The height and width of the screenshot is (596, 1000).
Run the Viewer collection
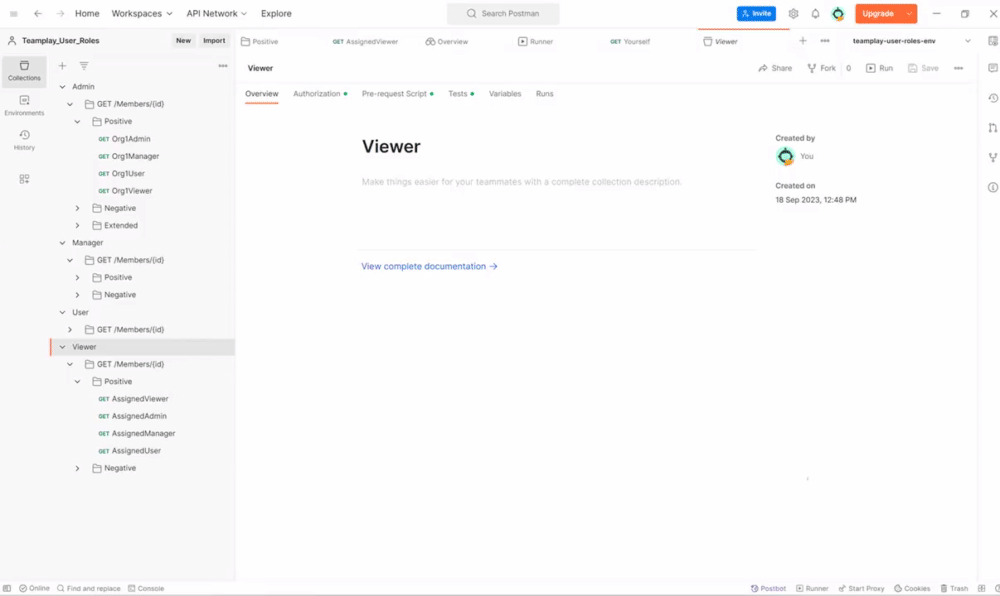pyautogui.click(x=879, y=68)
